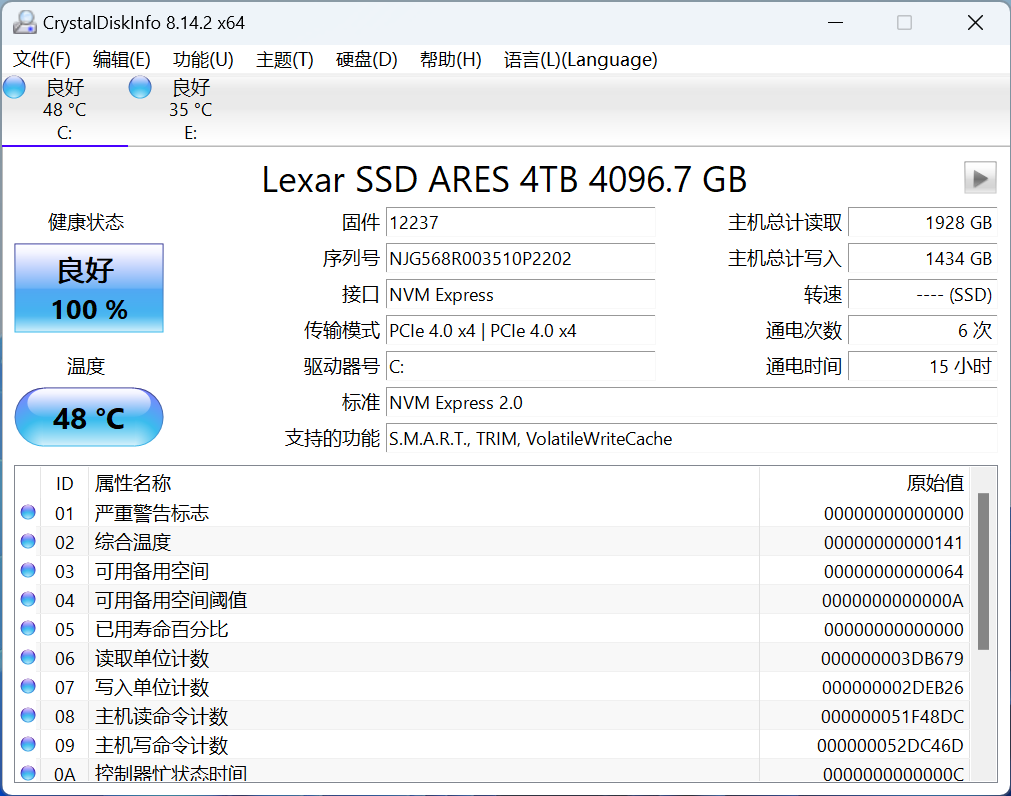Open the 功能(U) menu
Screen dimensions: 1011x796
(202, 60)
